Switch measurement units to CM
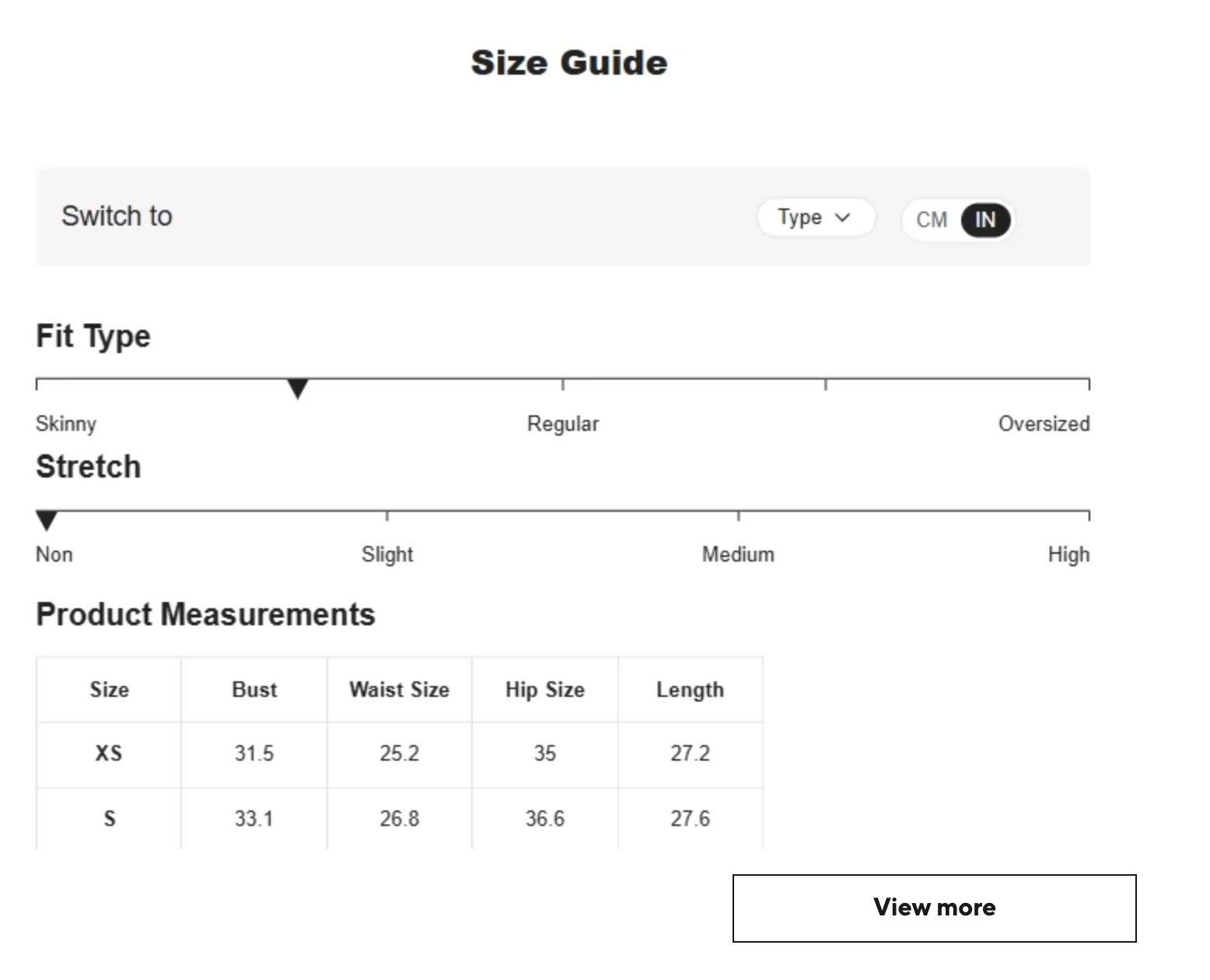The height and width of the screenshot is (980, 1210). [931, 220]
